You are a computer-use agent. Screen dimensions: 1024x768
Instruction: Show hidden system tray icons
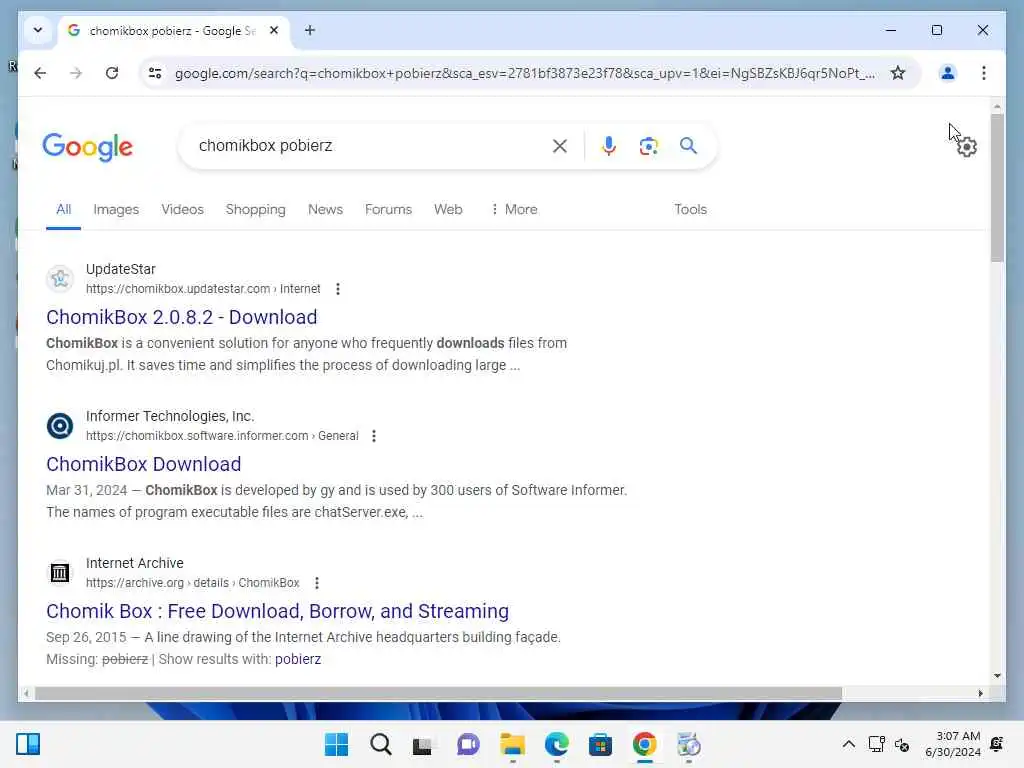pyautogui.click(x=848, y=744)
